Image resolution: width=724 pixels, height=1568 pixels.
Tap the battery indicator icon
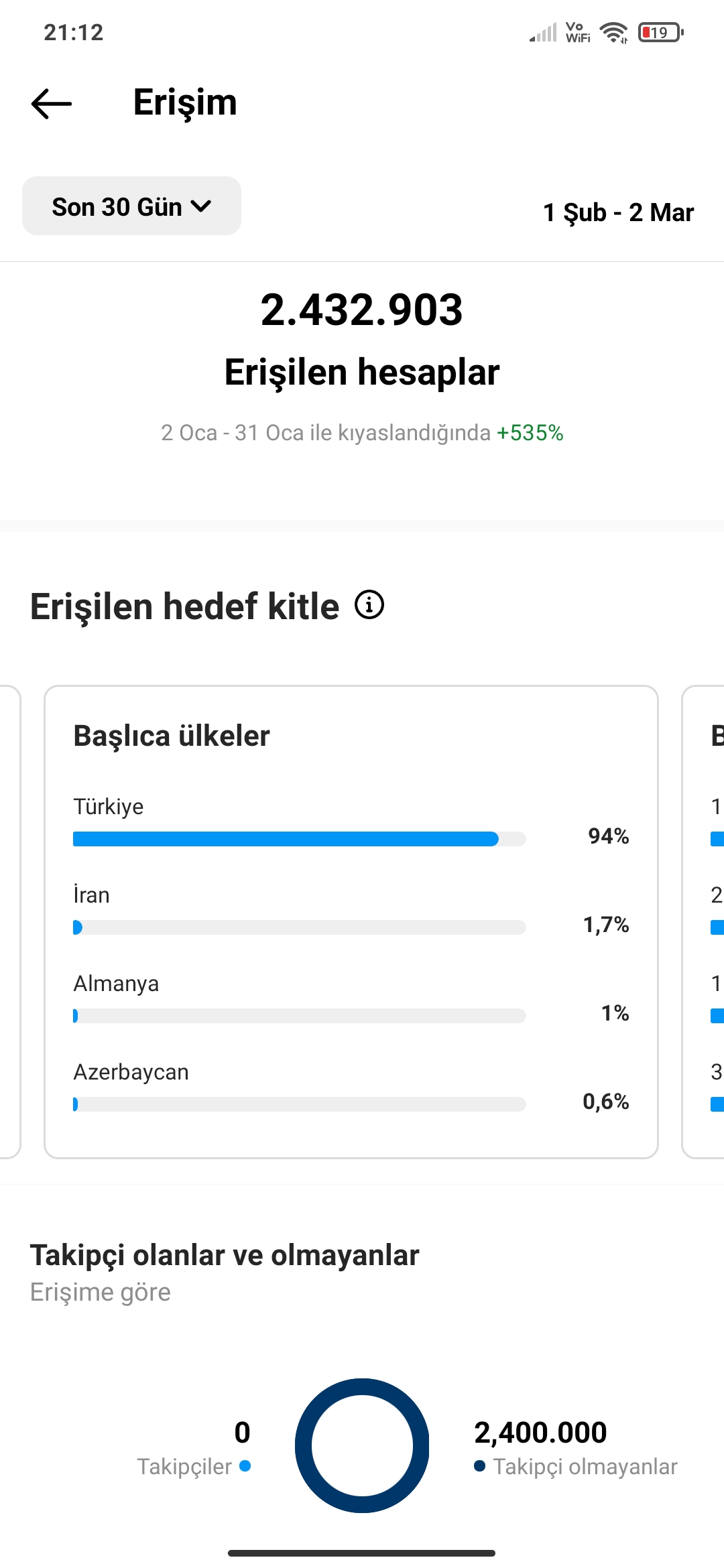(x=661, y=32)
